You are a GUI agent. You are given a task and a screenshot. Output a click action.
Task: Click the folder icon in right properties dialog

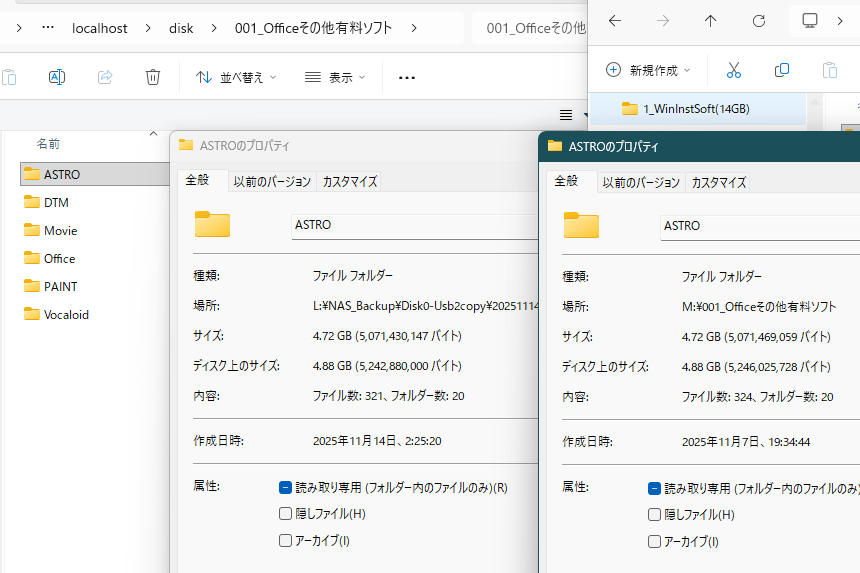(581, 225)
